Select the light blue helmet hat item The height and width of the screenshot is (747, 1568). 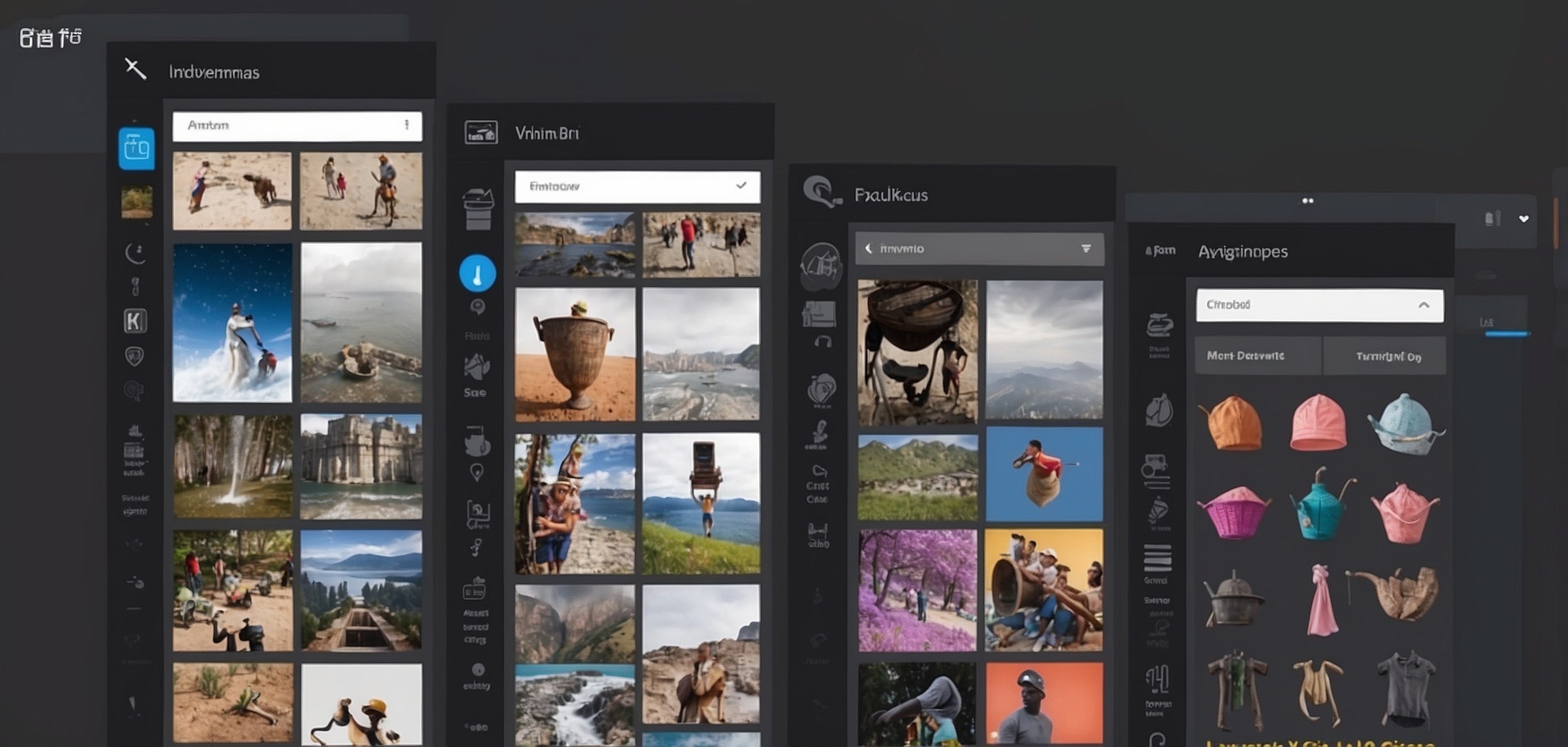coord(1405,424)
